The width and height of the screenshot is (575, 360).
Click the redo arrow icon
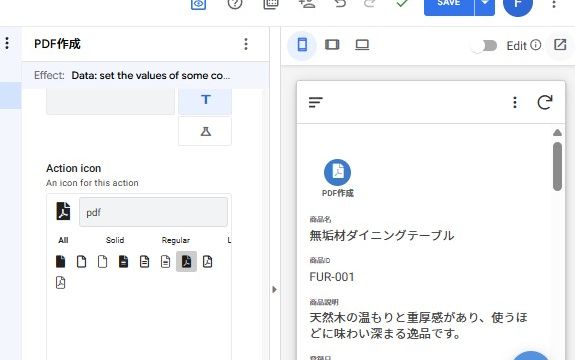coord(370,3)
